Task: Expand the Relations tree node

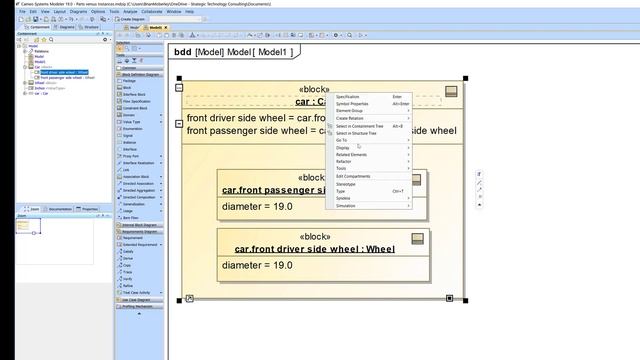Action: point(25,51)
